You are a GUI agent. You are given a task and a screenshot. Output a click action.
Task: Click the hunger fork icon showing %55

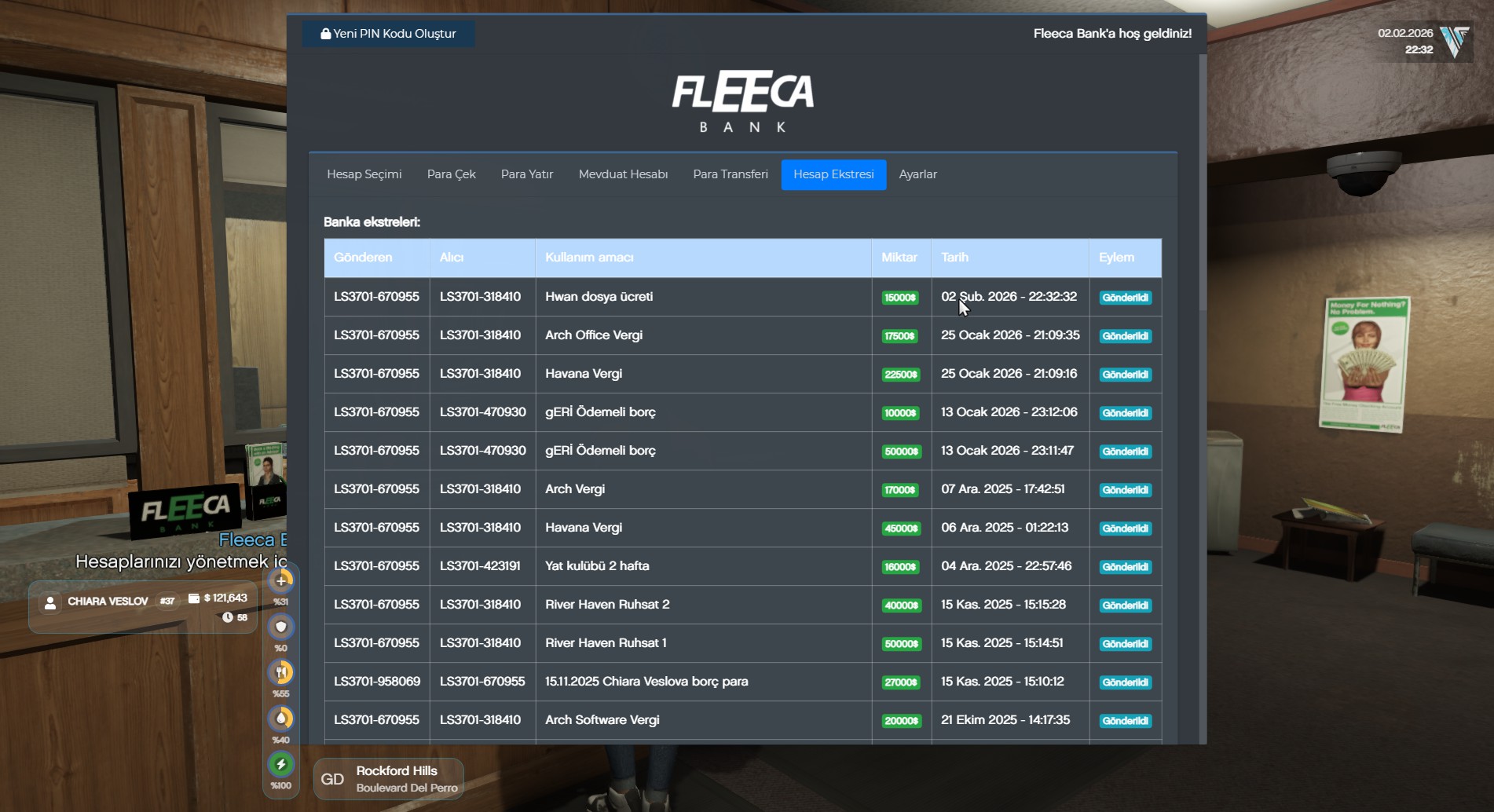[x=281, y=672]
